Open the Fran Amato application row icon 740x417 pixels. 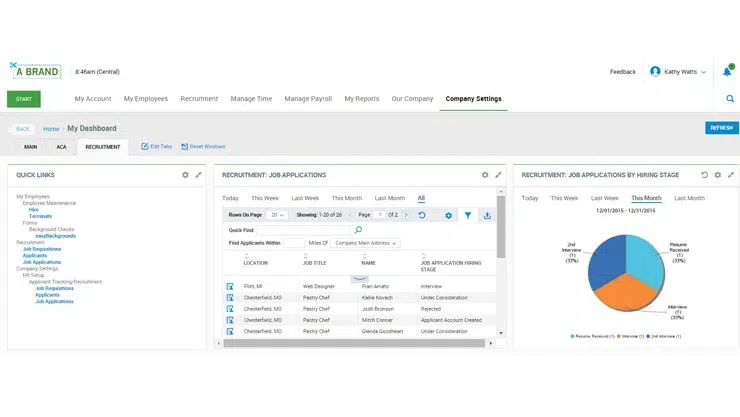click(229, 287)
